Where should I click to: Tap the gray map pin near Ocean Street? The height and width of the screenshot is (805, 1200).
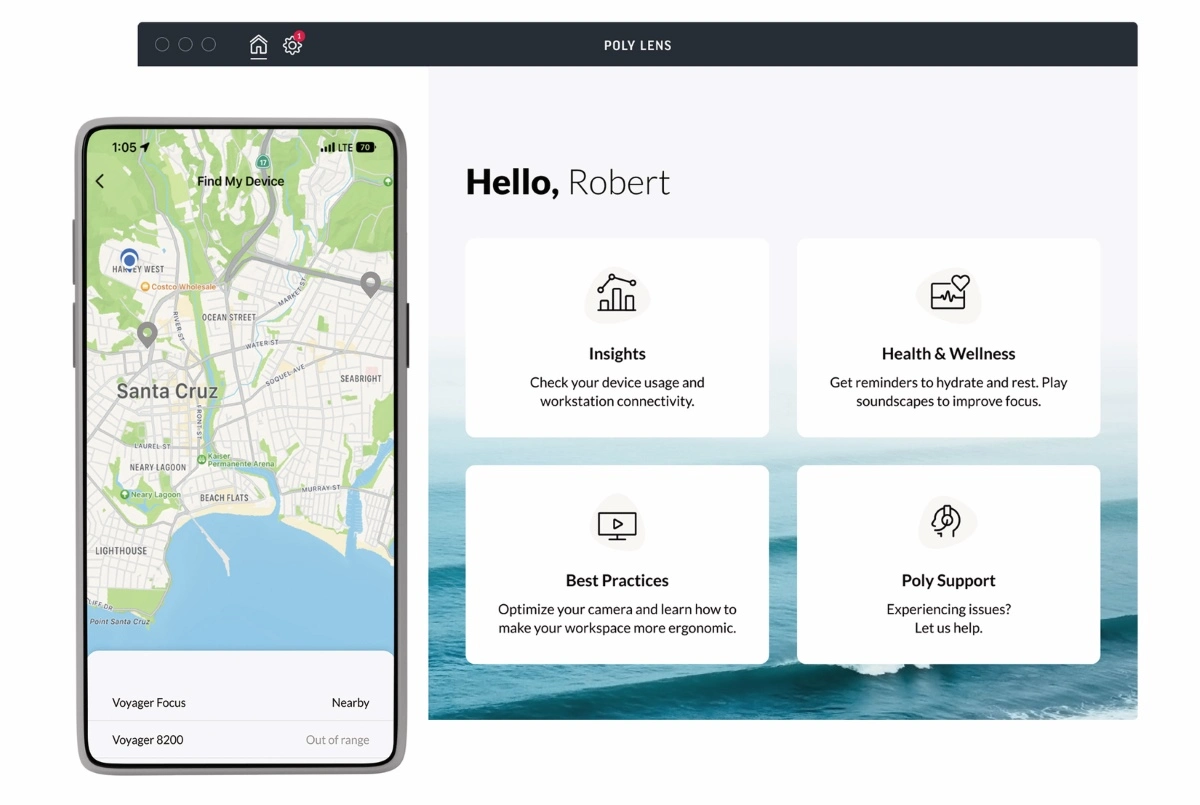tap(147, 334)
